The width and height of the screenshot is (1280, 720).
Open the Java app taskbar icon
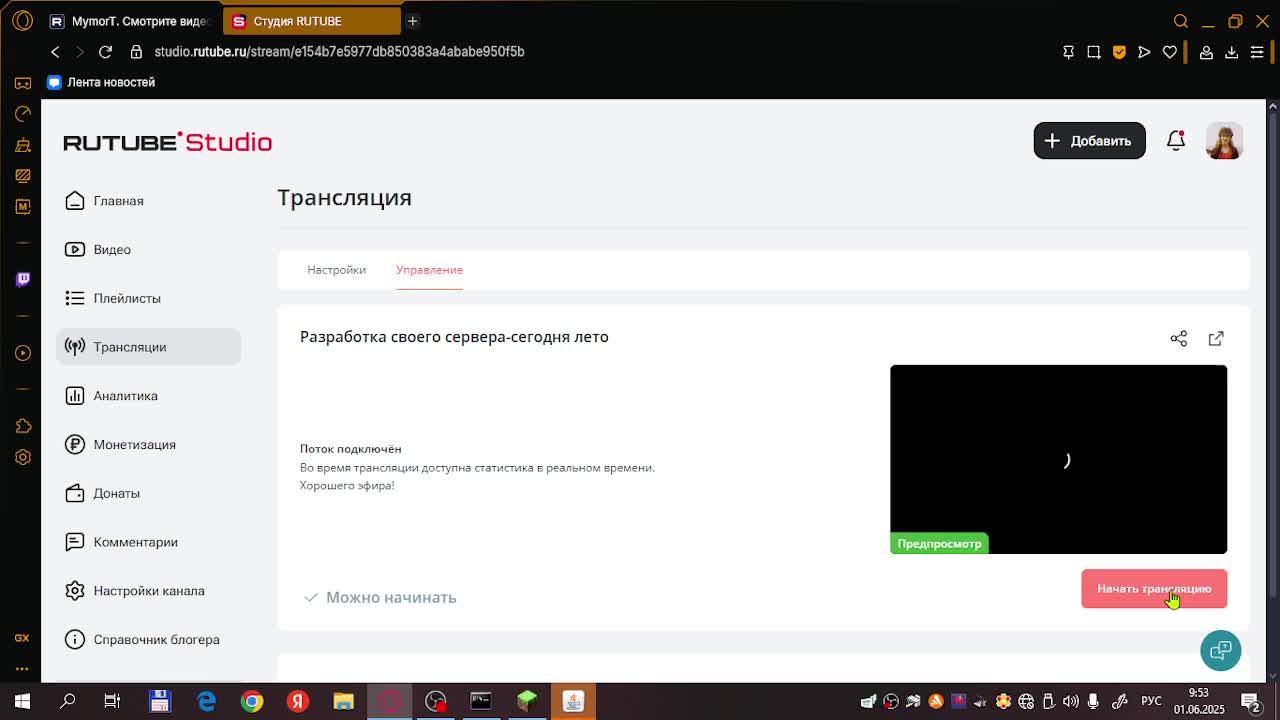coord(573,701)
